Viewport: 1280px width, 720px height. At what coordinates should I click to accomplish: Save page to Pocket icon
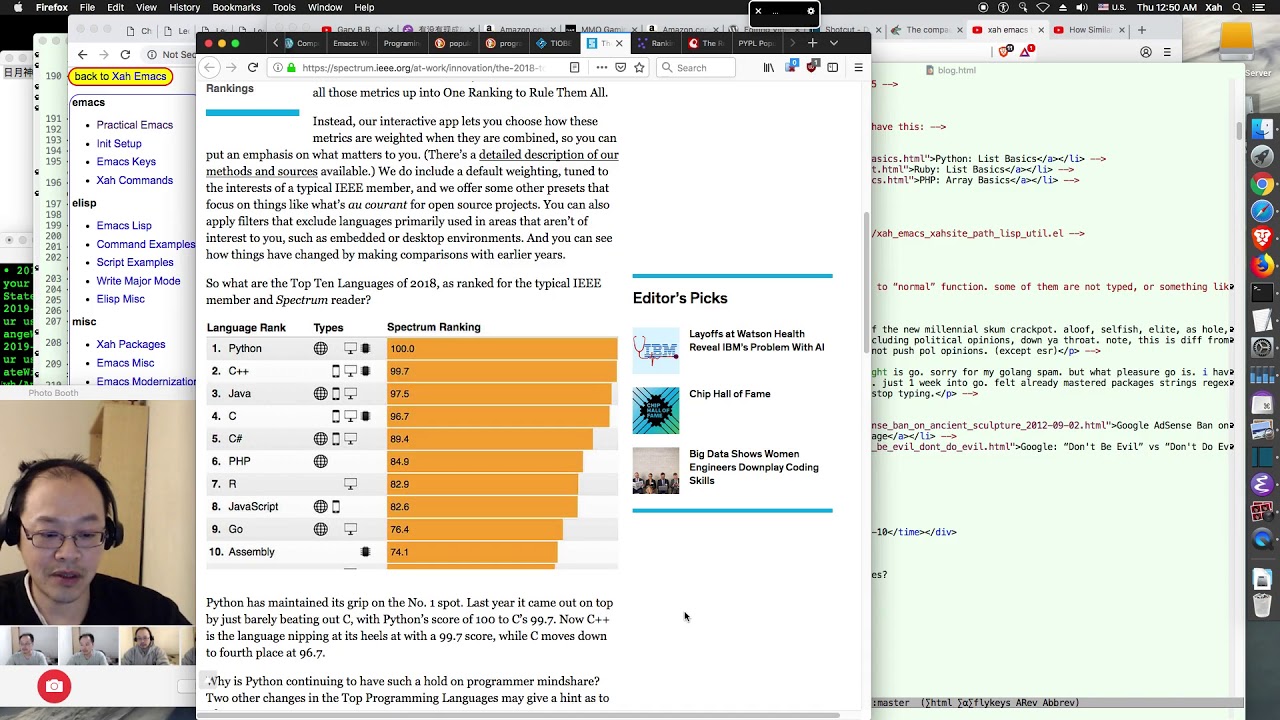621,67
